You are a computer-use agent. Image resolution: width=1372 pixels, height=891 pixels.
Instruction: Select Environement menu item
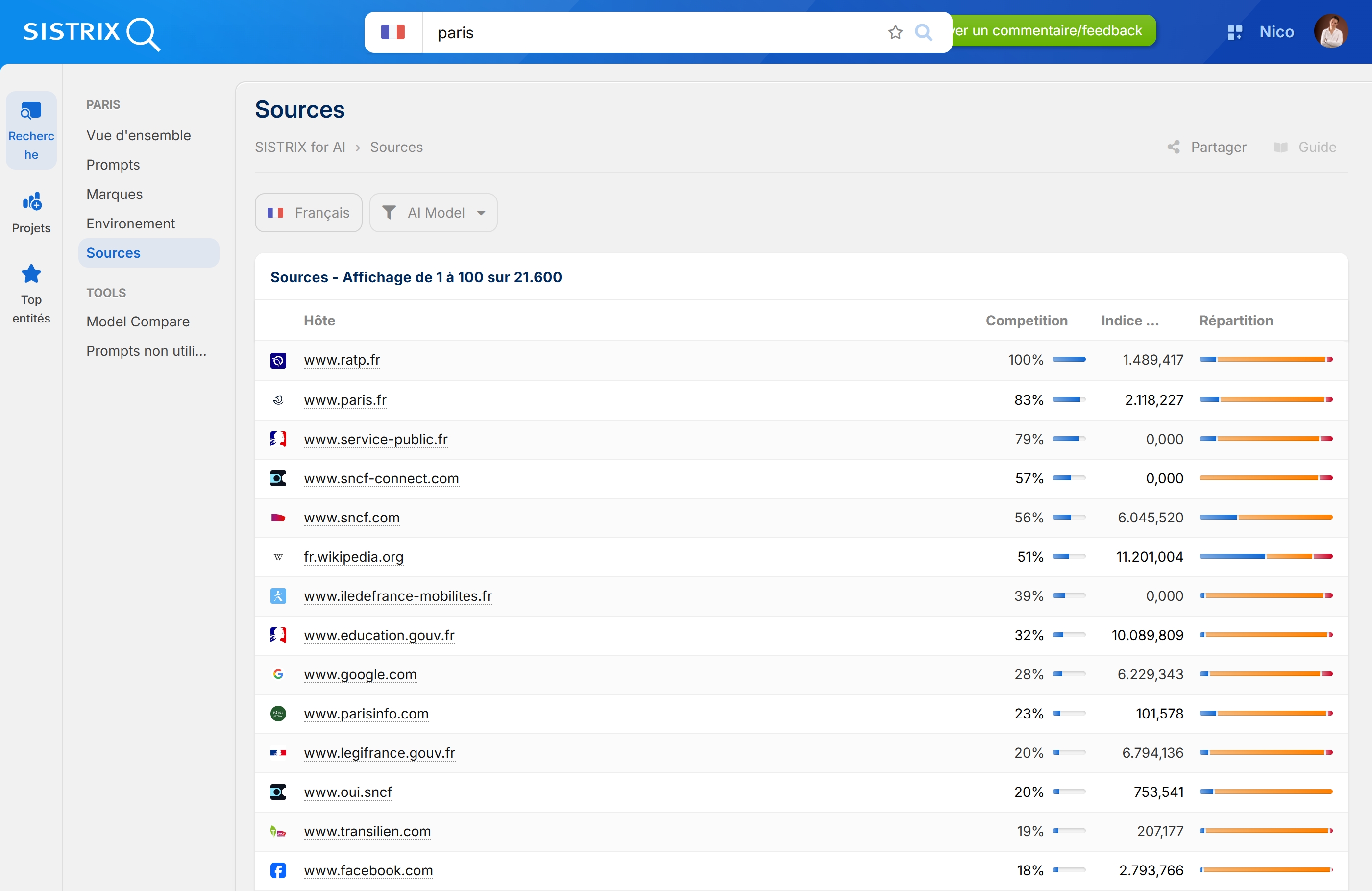[x=130, y=224]
